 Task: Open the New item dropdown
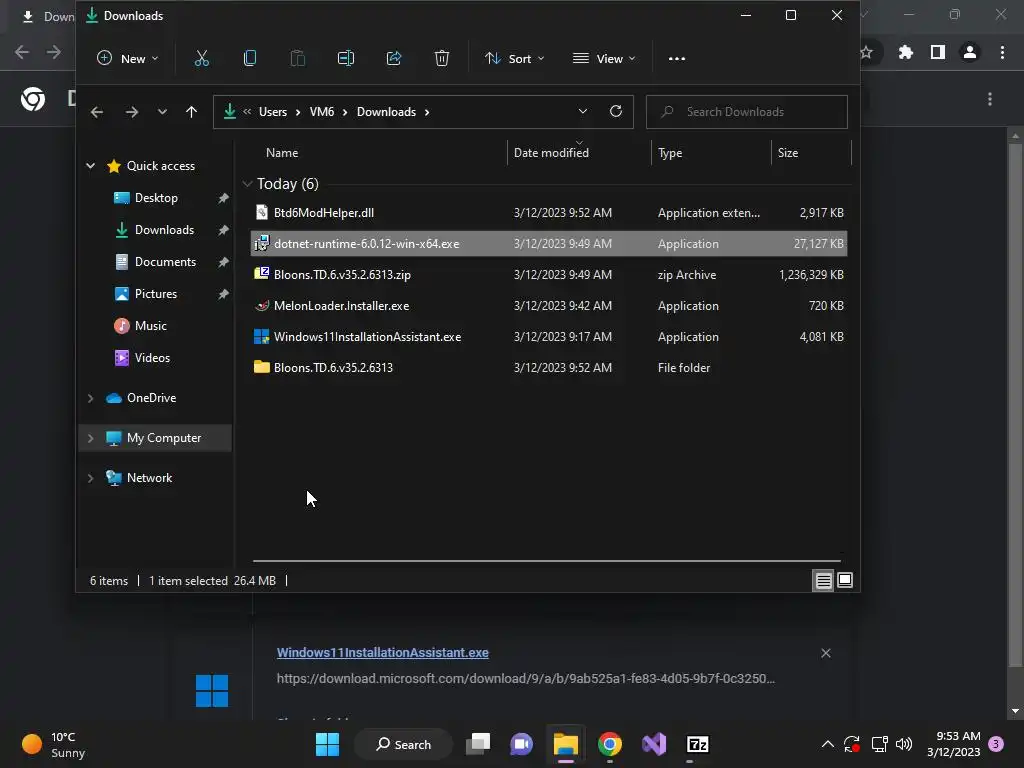pos(127,58)
